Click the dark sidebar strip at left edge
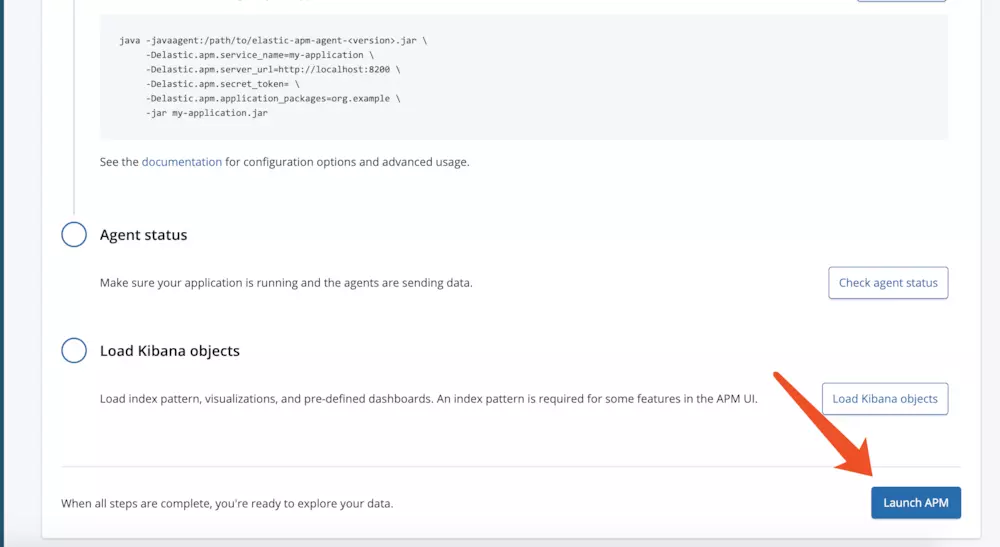The height and width of the screenshot is (547, 1000). [2, 274]
